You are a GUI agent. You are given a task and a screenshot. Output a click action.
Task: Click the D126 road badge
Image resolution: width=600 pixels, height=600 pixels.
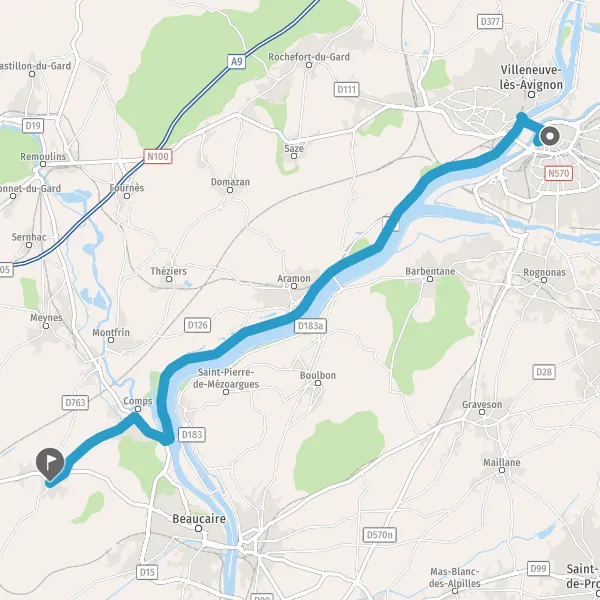click(x=197, y=325)
